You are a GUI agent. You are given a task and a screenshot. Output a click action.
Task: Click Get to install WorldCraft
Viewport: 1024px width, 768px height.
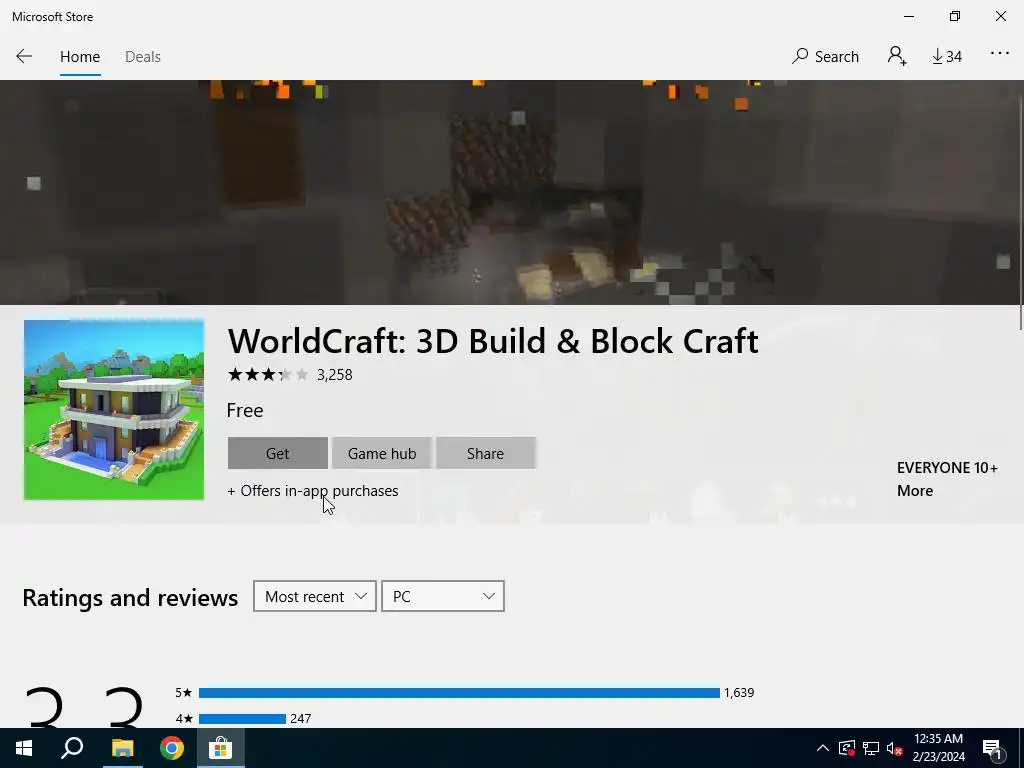[x=278, y=453]
